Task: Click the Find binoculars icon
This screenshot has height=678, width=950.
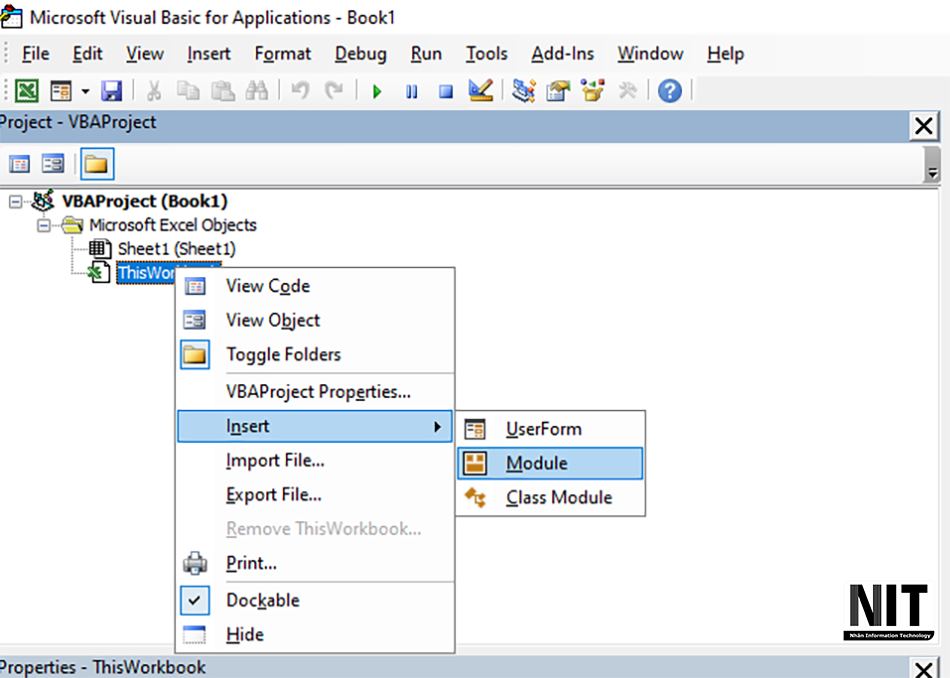Action: click(257, 91)
